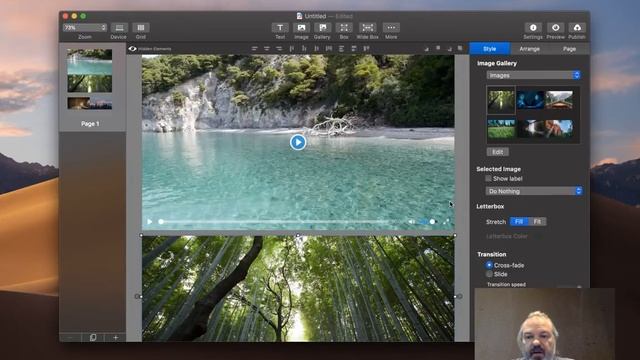Click the Device toolbar button
The height and width of the screenshot is (360, 640).
(119, 28)
